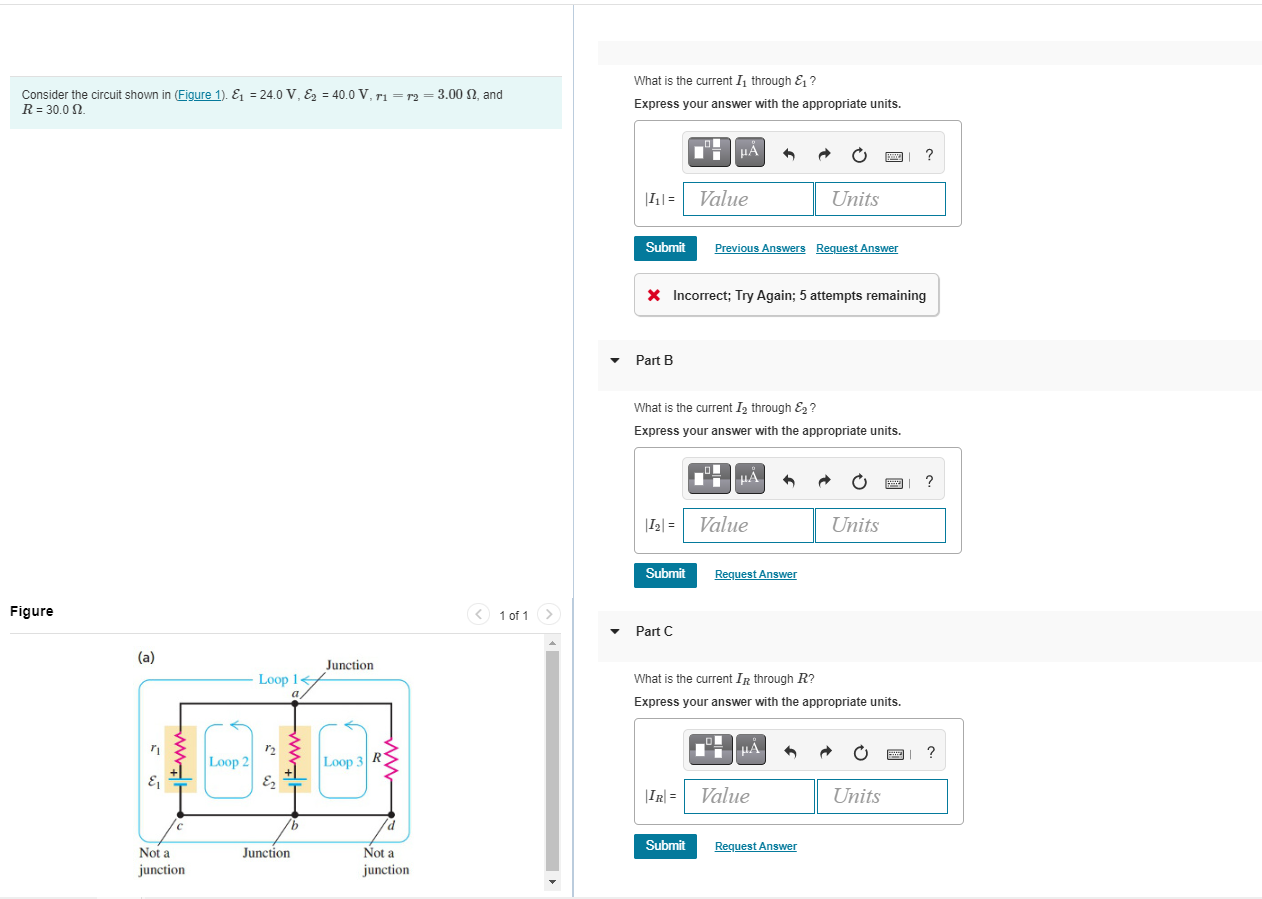Click the Units field for IR

(882, 796)
